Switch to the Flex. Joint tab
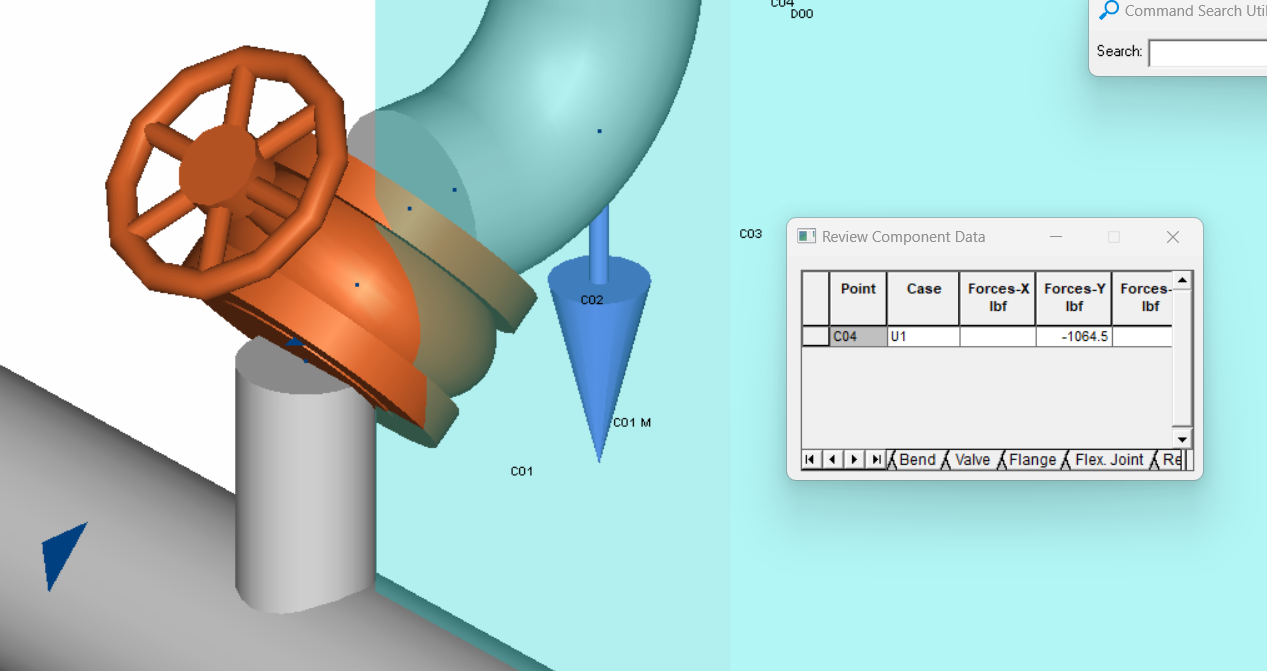 1109,460
